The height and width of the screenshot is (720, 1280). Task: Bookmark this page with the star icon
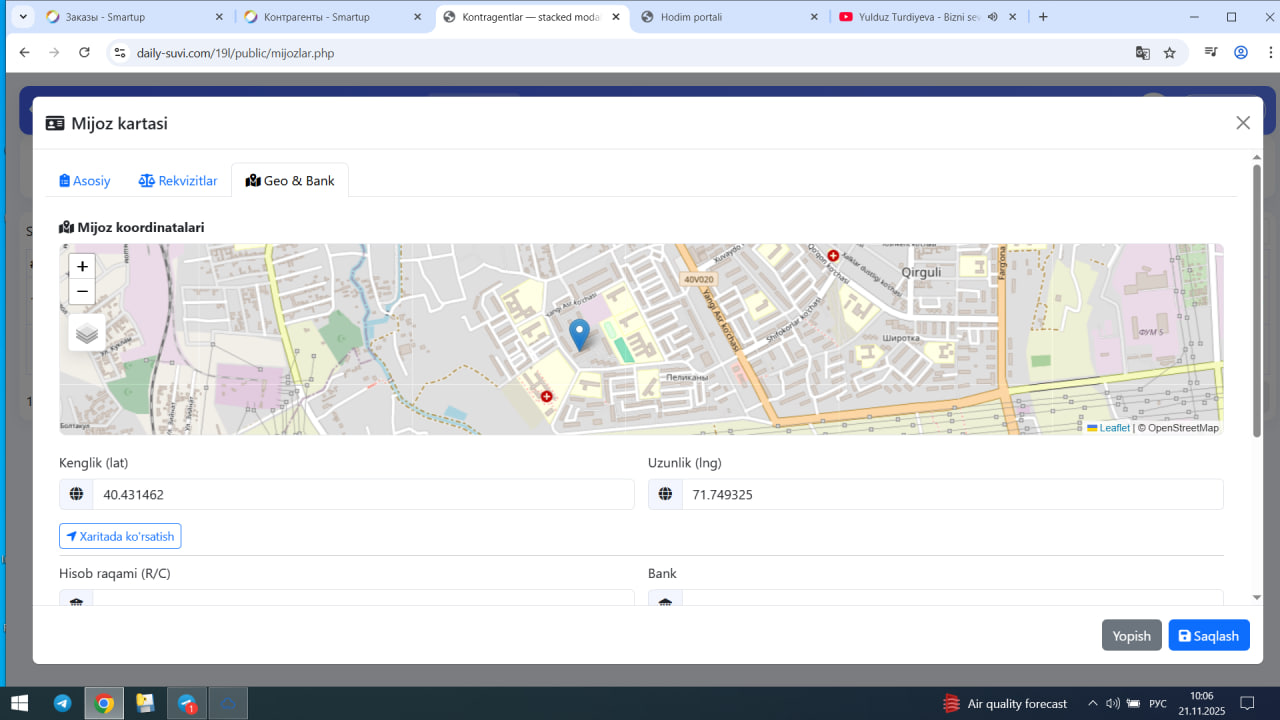point(1170,53)
